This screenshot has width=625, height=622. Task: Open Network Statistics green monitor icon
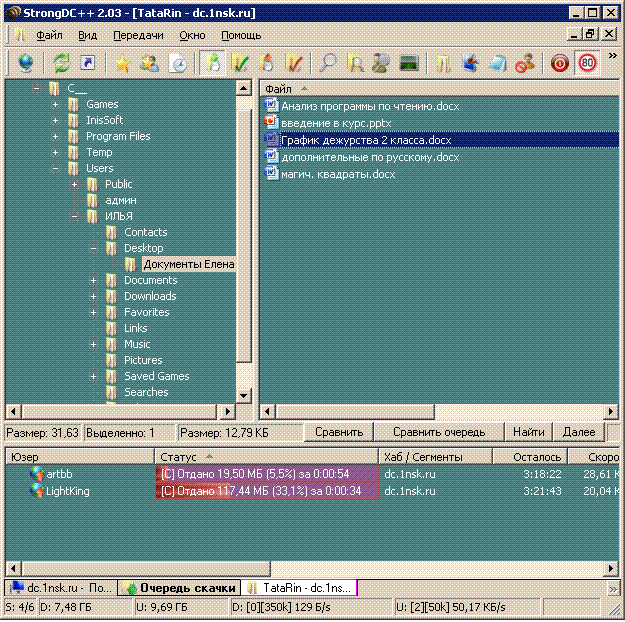409,63
